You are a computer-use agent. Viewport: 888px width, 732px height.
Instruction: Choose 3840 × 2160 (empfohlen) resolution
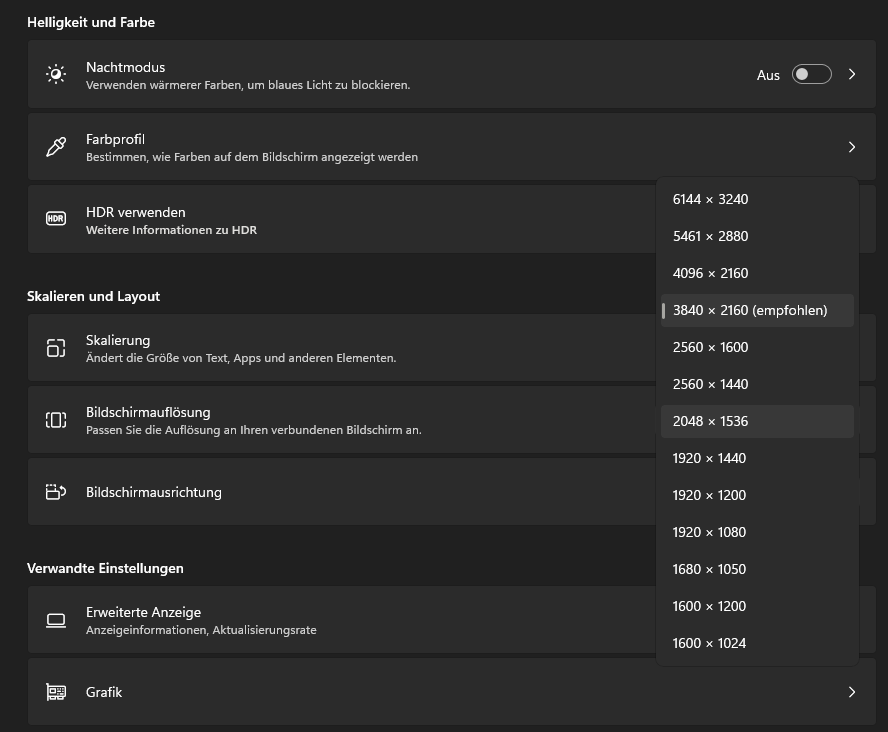point(750,310)
